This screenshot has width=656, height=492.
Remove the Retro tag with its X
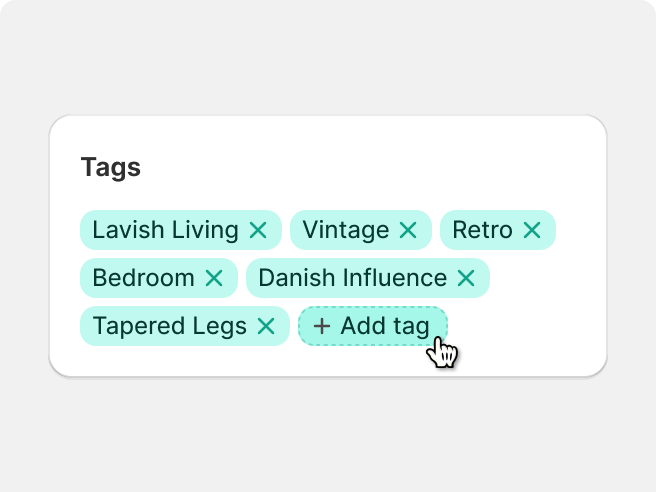coord(532,230)
